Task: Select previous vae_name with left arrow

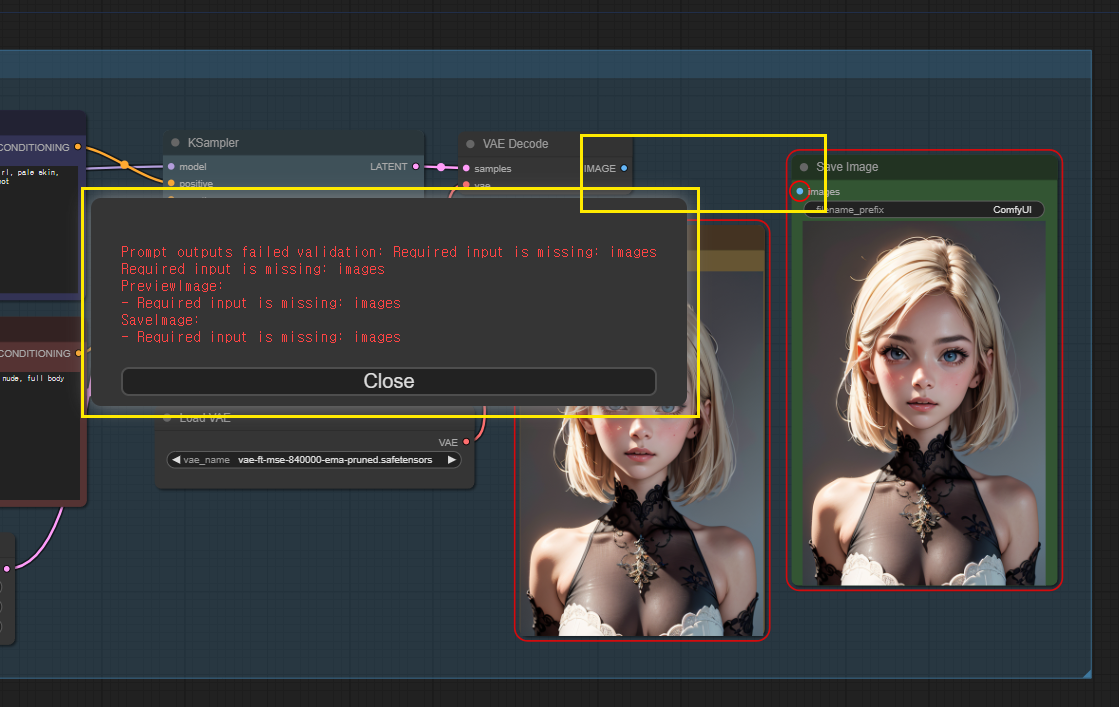Action: point(176,459)
